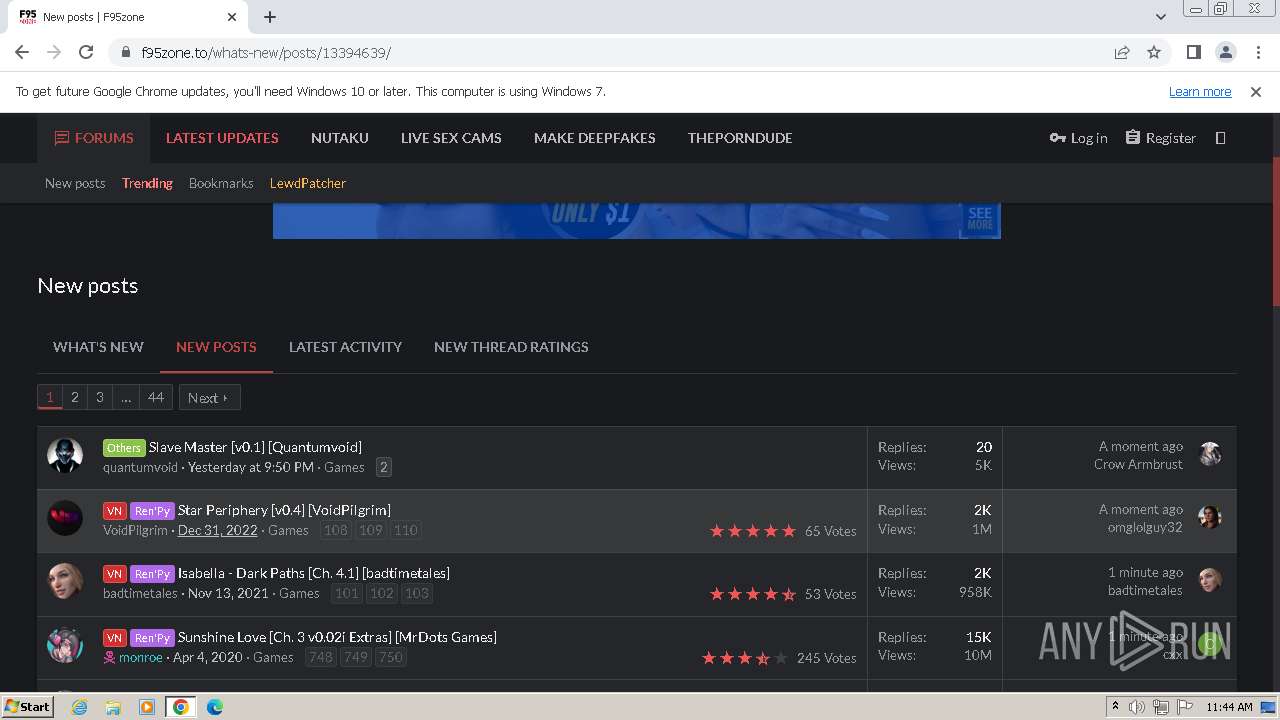Image resolution: width=1280 pixels, height=720 pixels.
Task: Click the quantumvoid author avatar
Action: [x=65, y=455]
